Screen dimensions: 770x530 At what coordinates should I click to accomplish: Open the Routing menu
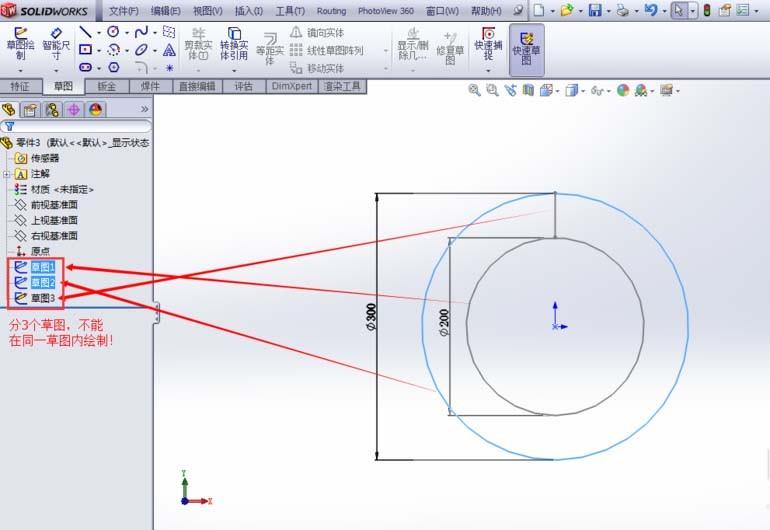tap(331, 11)
